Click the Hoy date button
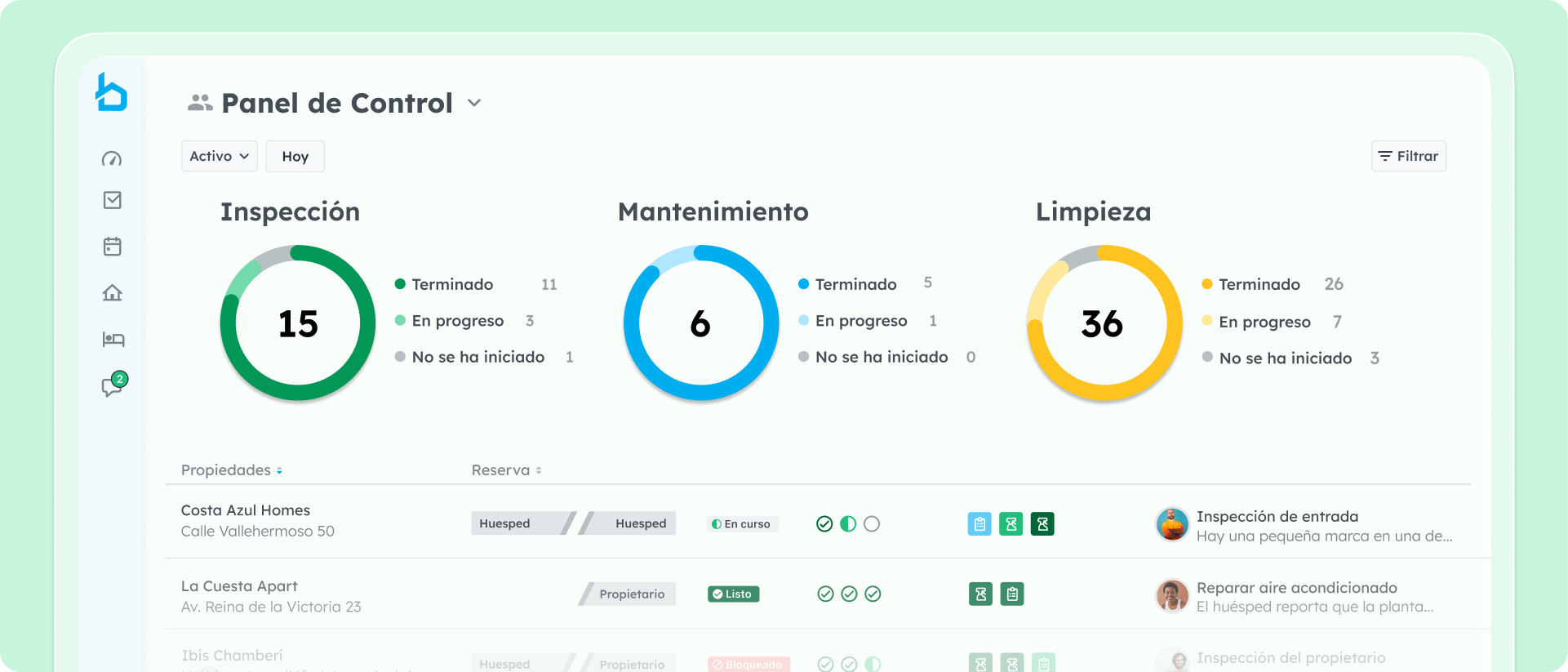The height and width of the screenshot is (672, 1568). coord(295,156)
